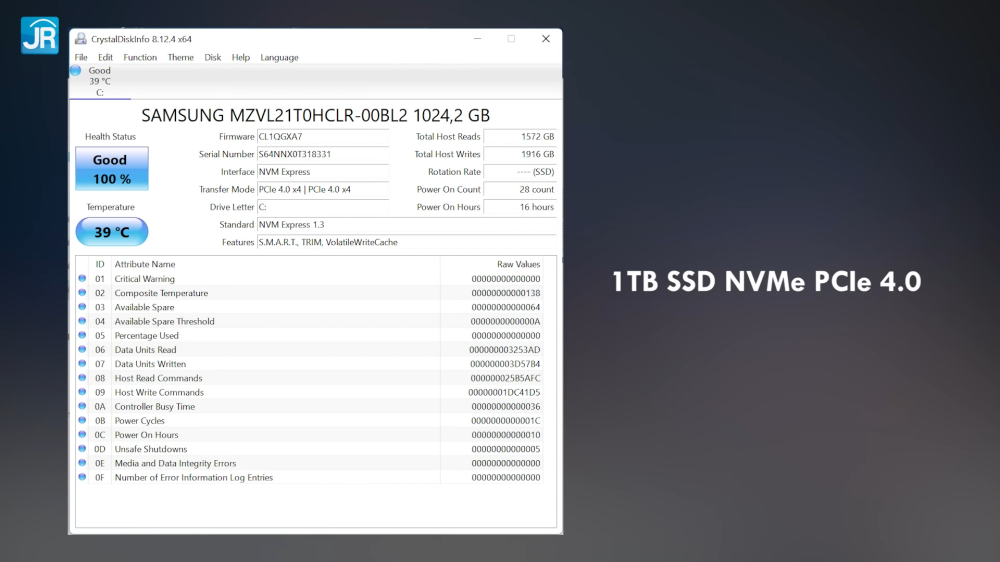Click the status orb beside Percentage Used
Viewport: 1000px width, 562px height.
[x=82, y=336]
